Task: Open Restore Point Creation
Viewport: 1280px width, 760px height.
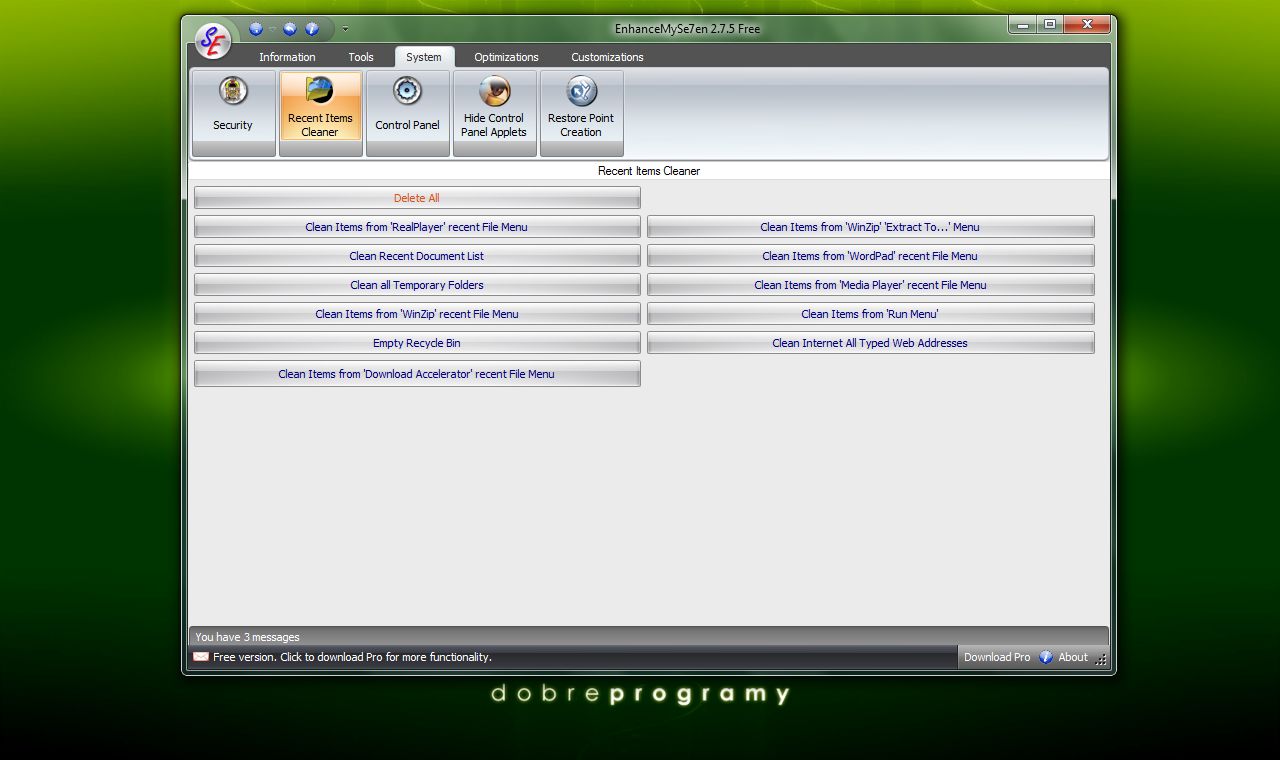Action: click(581, 113)
